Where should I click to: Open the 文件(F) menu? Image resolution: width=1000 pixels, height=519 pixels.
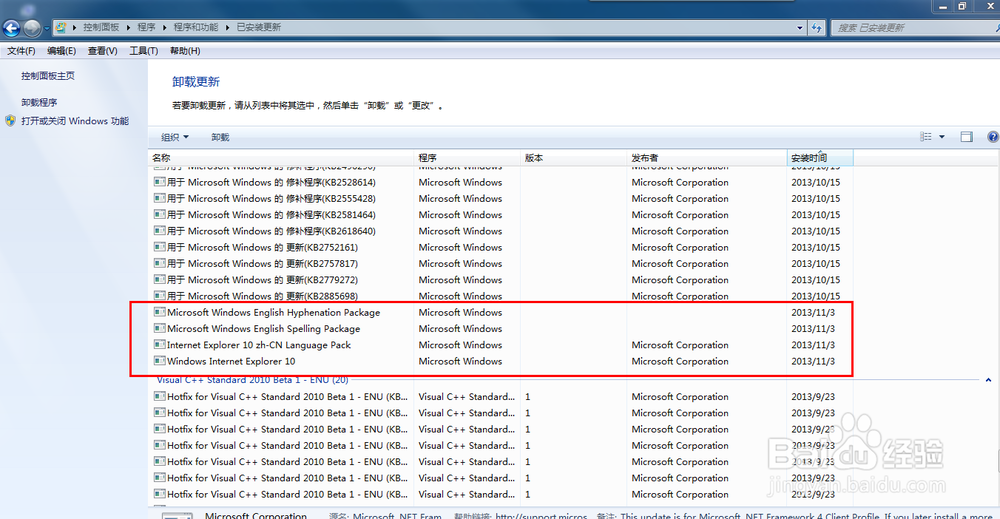tap(21, 50)
